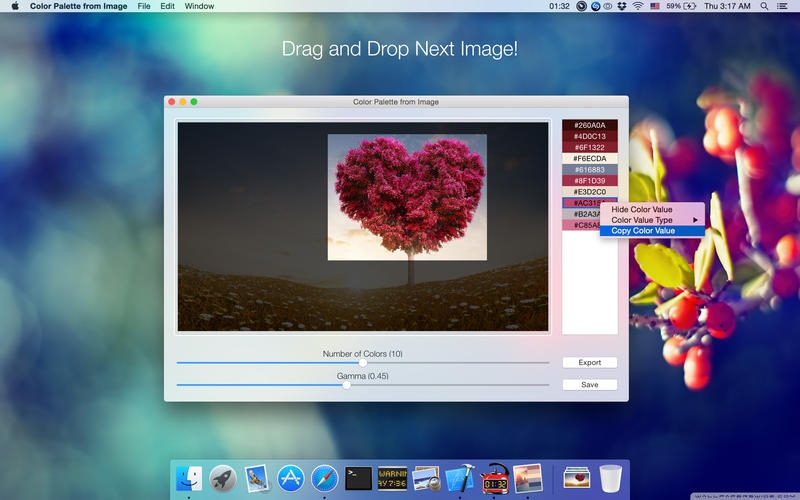Open the US flag input source menu
This screenshot has height=500, width=800.
pyautogui.click(x=655, y=6)
